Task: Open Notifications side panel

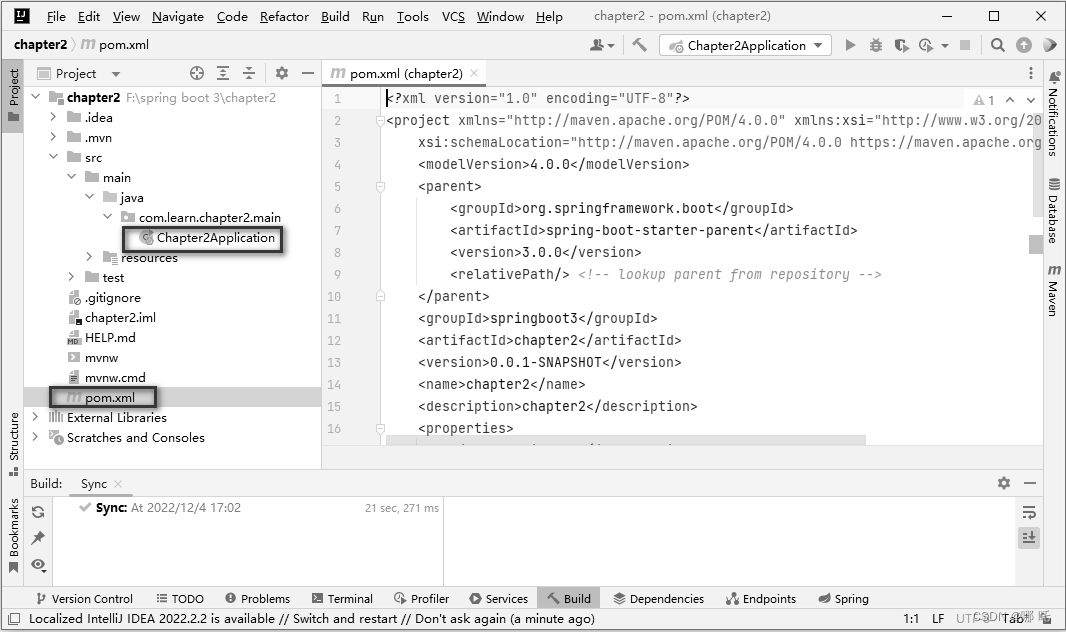Action: point(1053,113)
